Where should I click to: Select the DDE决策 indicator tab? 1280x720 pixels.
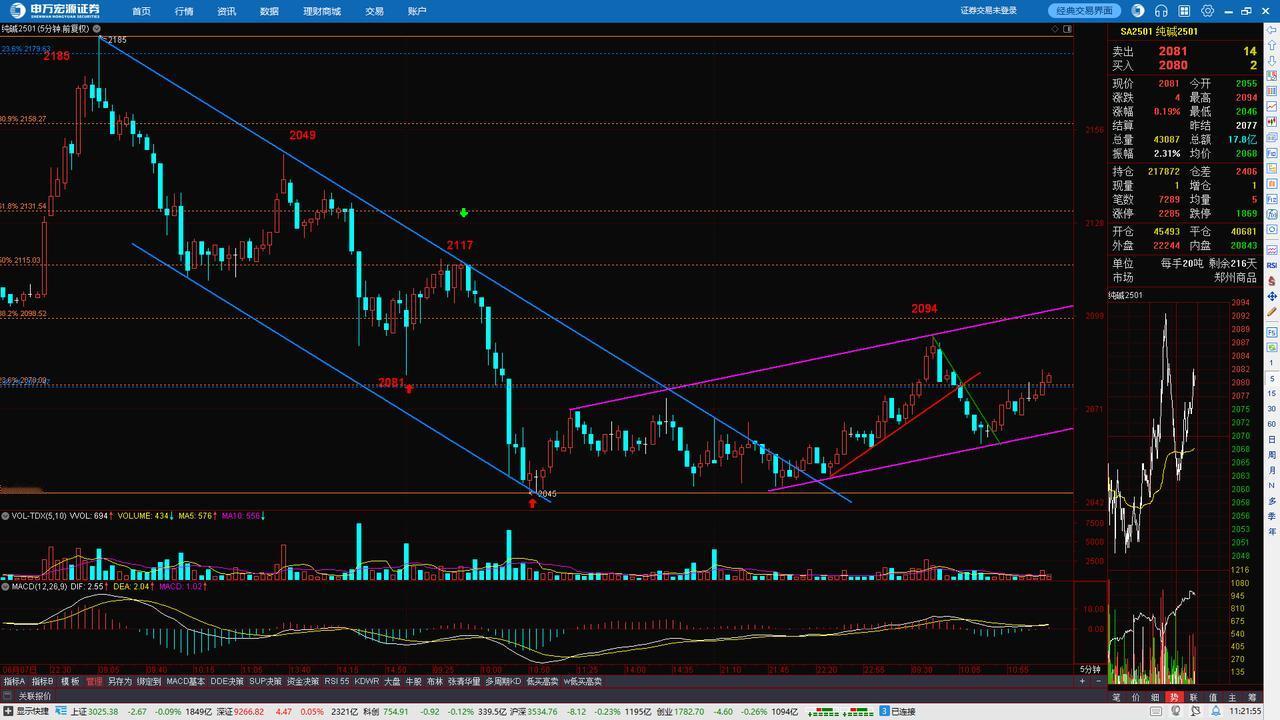pos(227,681)
